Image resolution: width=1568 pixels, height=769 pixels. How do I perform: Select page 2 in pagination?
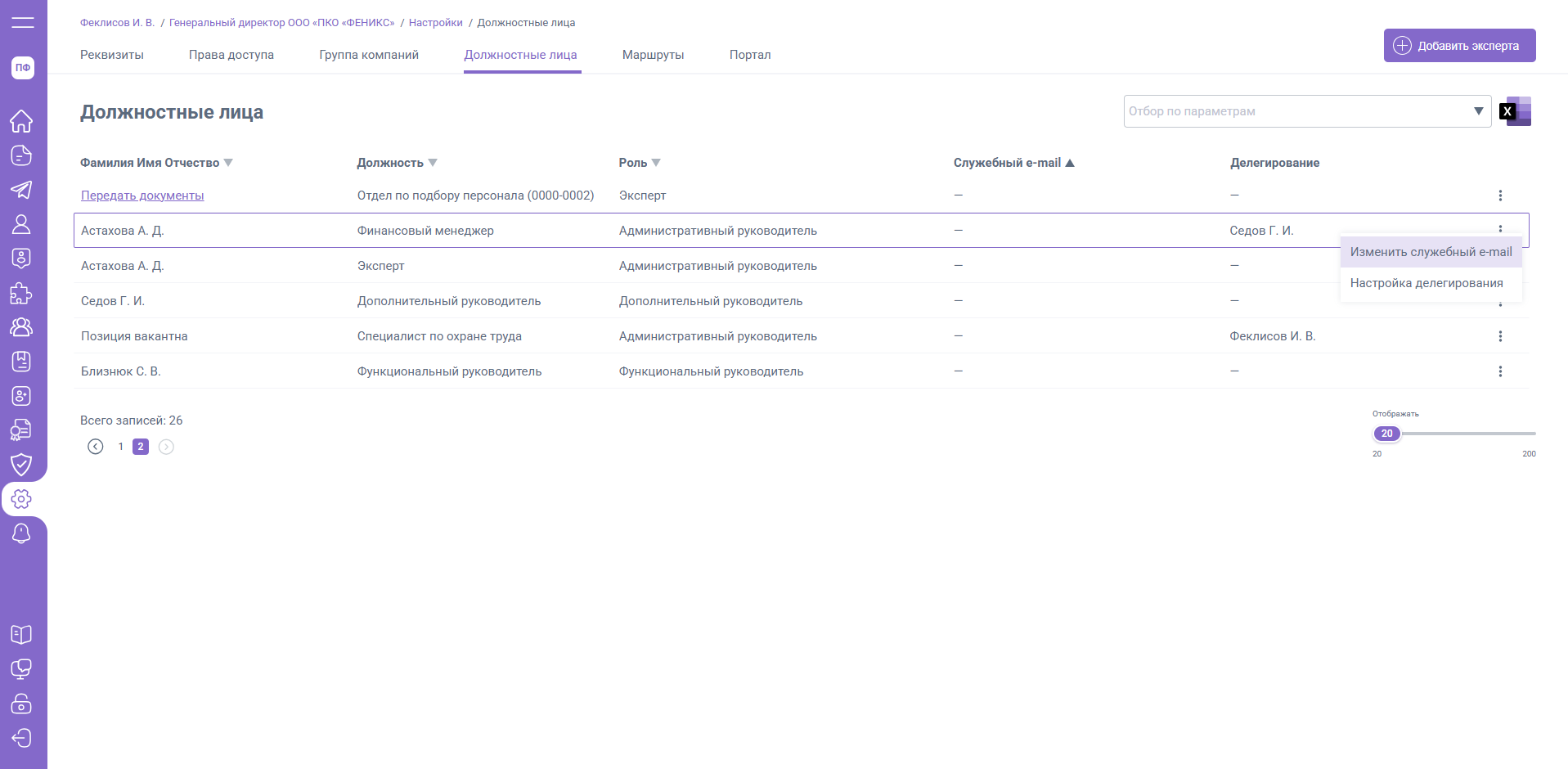pyautogui.click(x=141, y=447)
